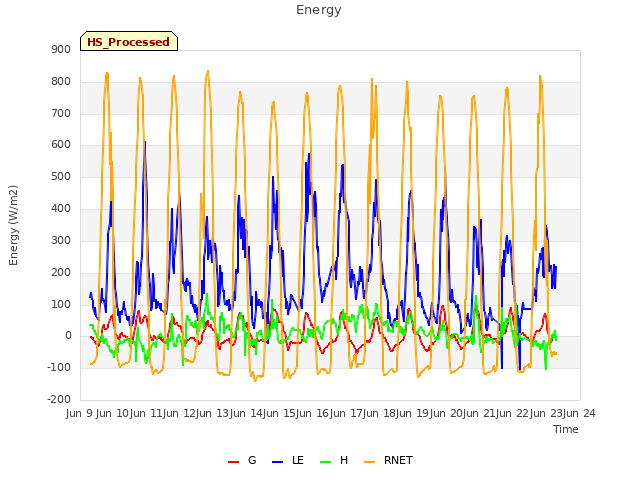Click the blue LE legend swatch

(x=277, y=462)
